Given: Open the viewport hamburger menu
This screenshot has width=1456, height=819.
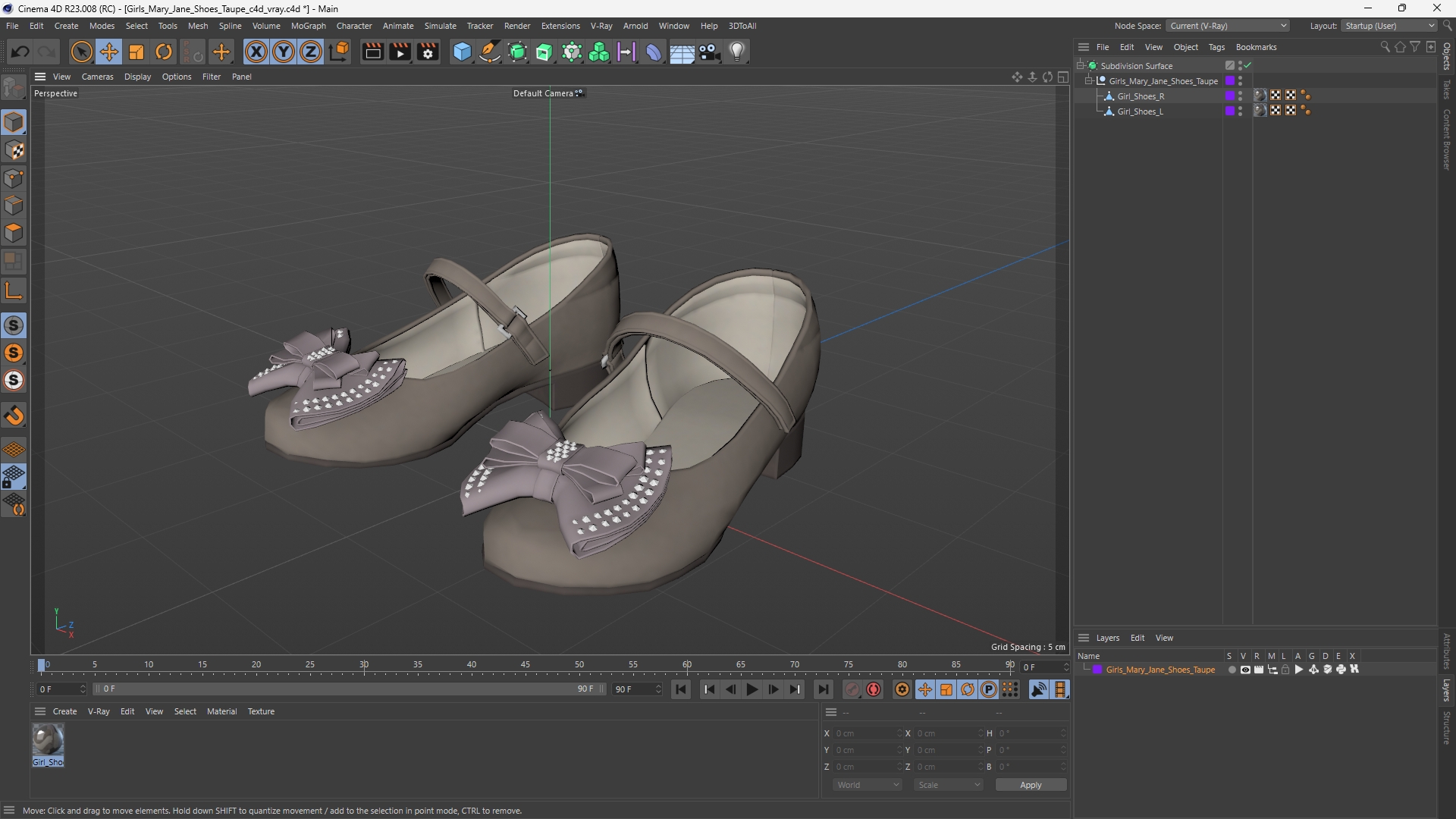Looking at the screenshot, I should click(40, 77).
